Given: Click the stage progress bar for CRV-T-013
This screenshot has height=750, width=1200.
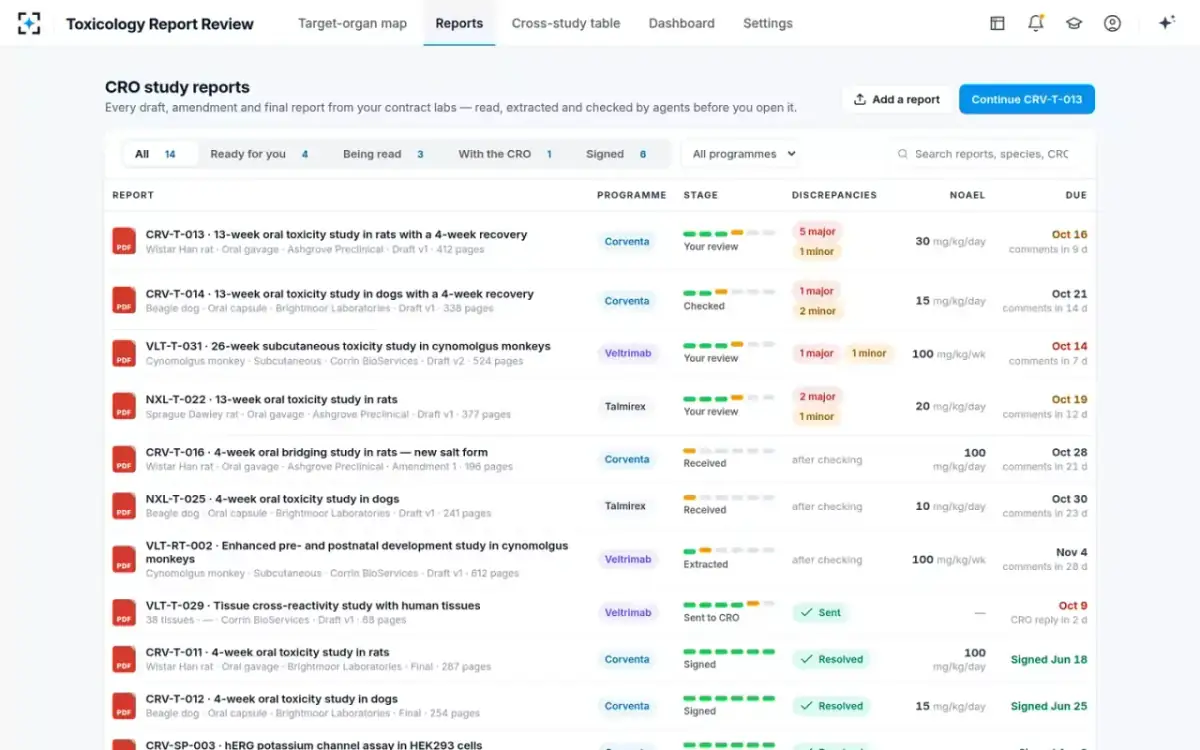Looking at the screenshot, I should click(x=729, y=233).
